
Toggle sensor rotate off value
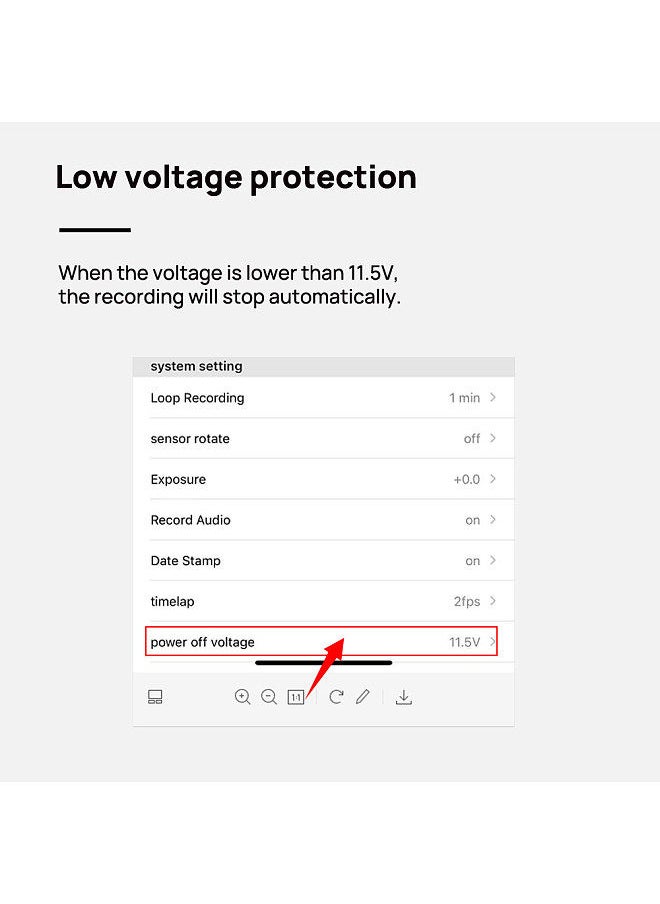click(x=472, y=439)
